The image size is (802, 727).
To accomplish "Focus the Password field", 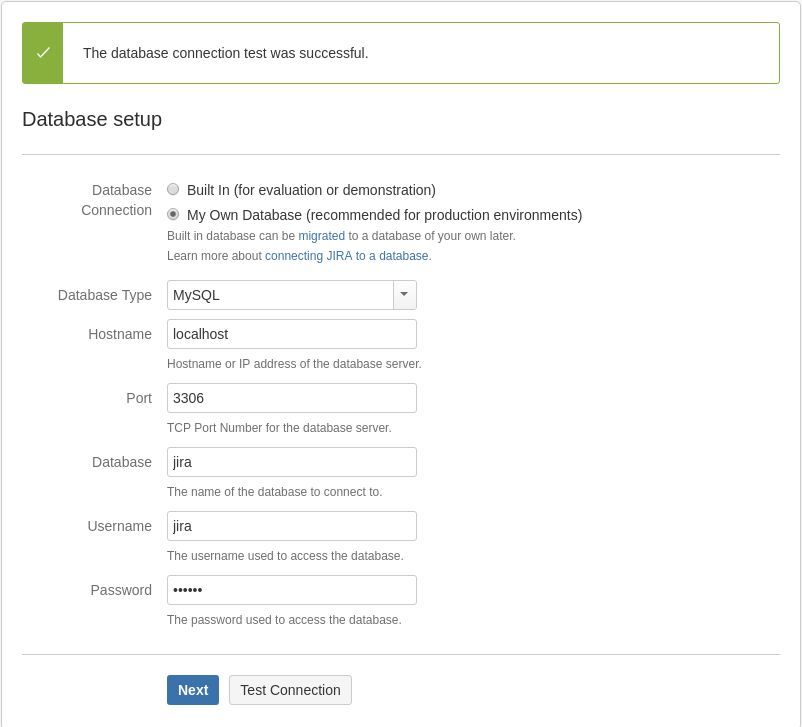I will click(x=291, y=590).
